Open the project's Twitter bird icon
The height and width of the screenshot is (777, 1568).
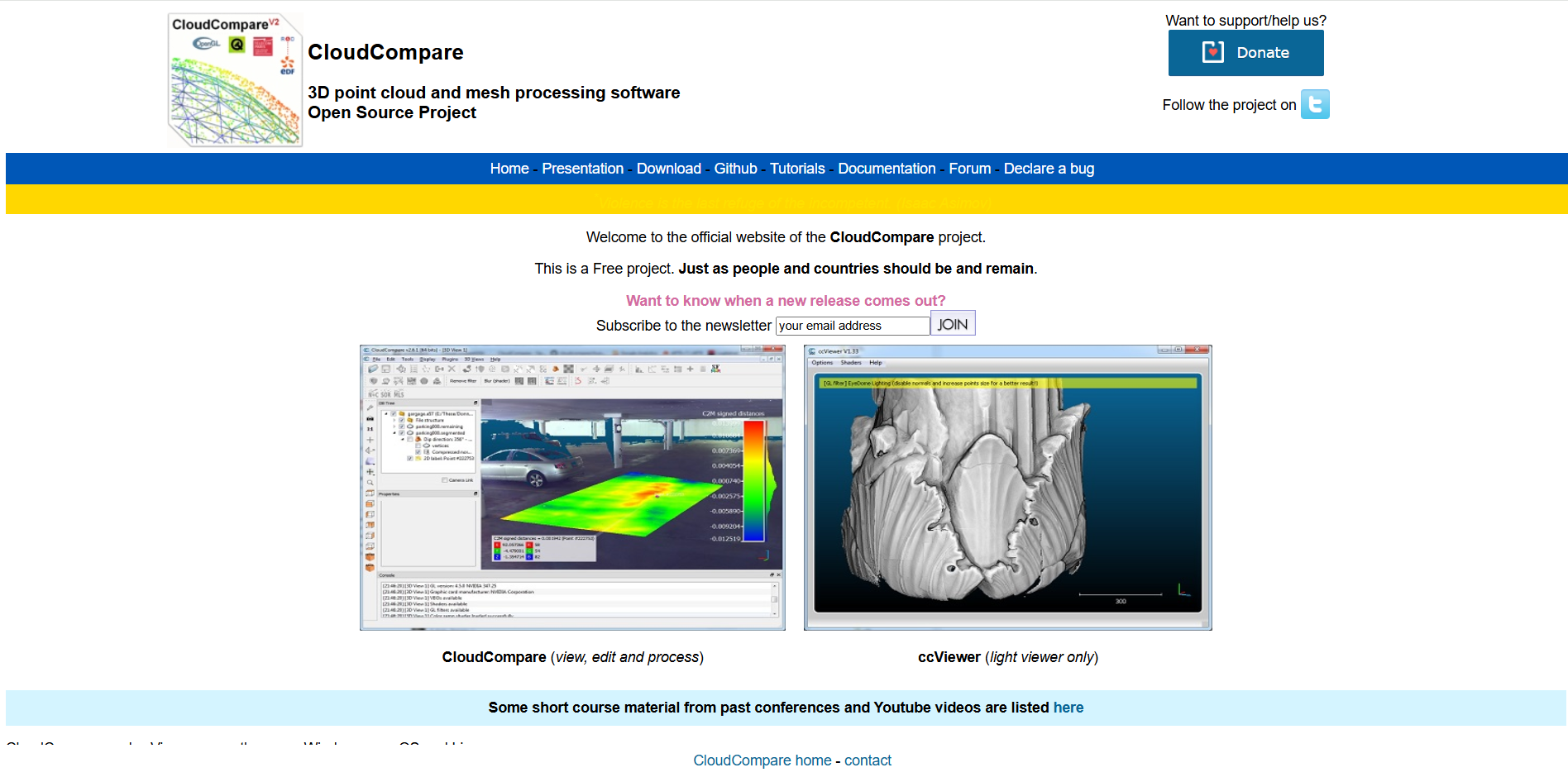[x=1314, y=104]
